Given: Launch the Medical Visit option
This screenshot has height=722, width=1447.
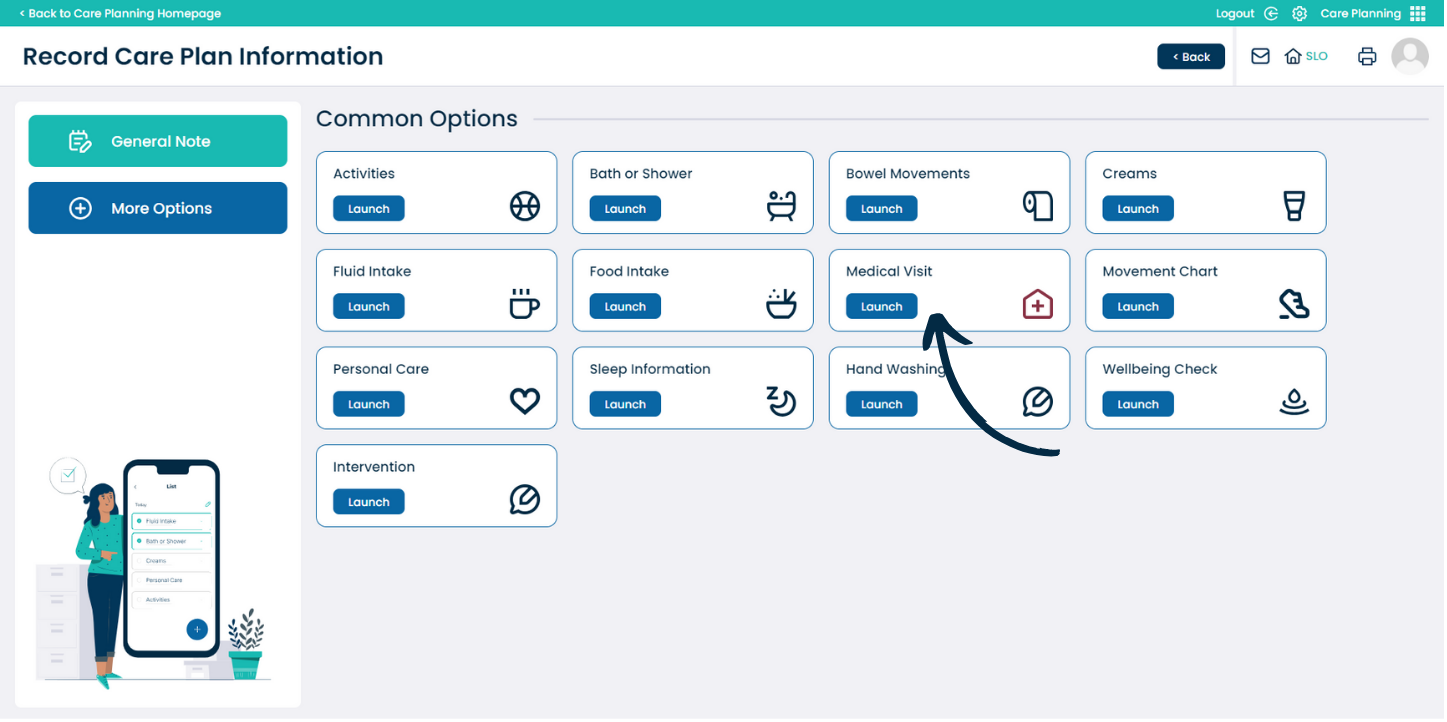Looking at the screenshot, I should coord(881,306).
